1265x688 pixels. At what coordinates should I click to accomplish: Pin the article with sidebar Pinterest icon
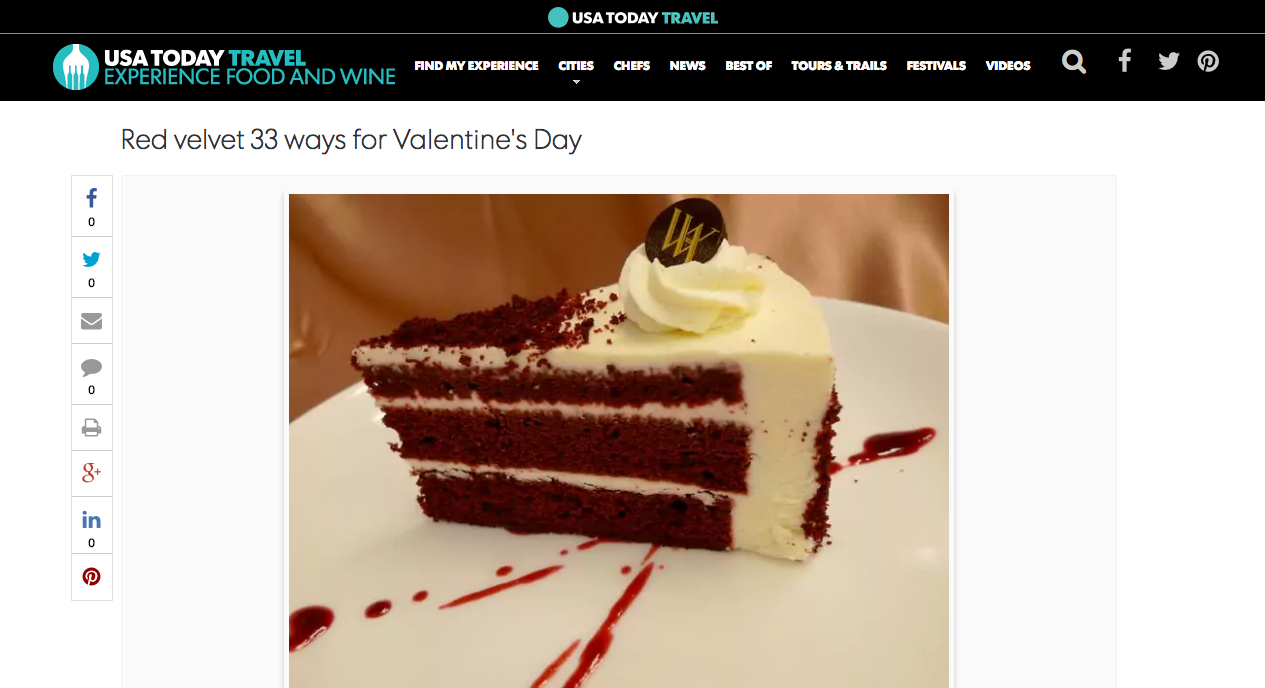tap(92, 577)
